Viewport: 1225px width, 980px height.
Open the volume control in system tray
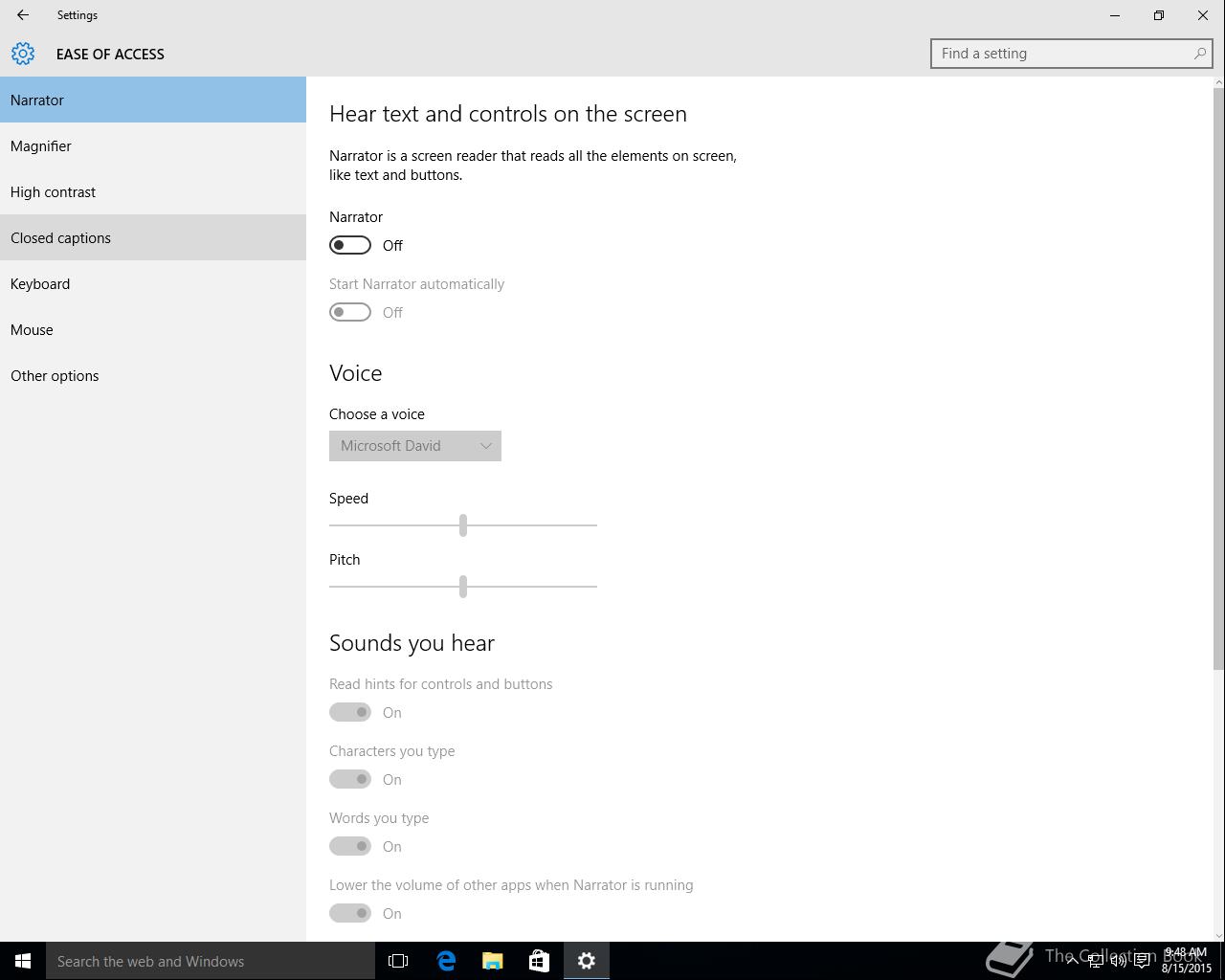coord(1118,961)
